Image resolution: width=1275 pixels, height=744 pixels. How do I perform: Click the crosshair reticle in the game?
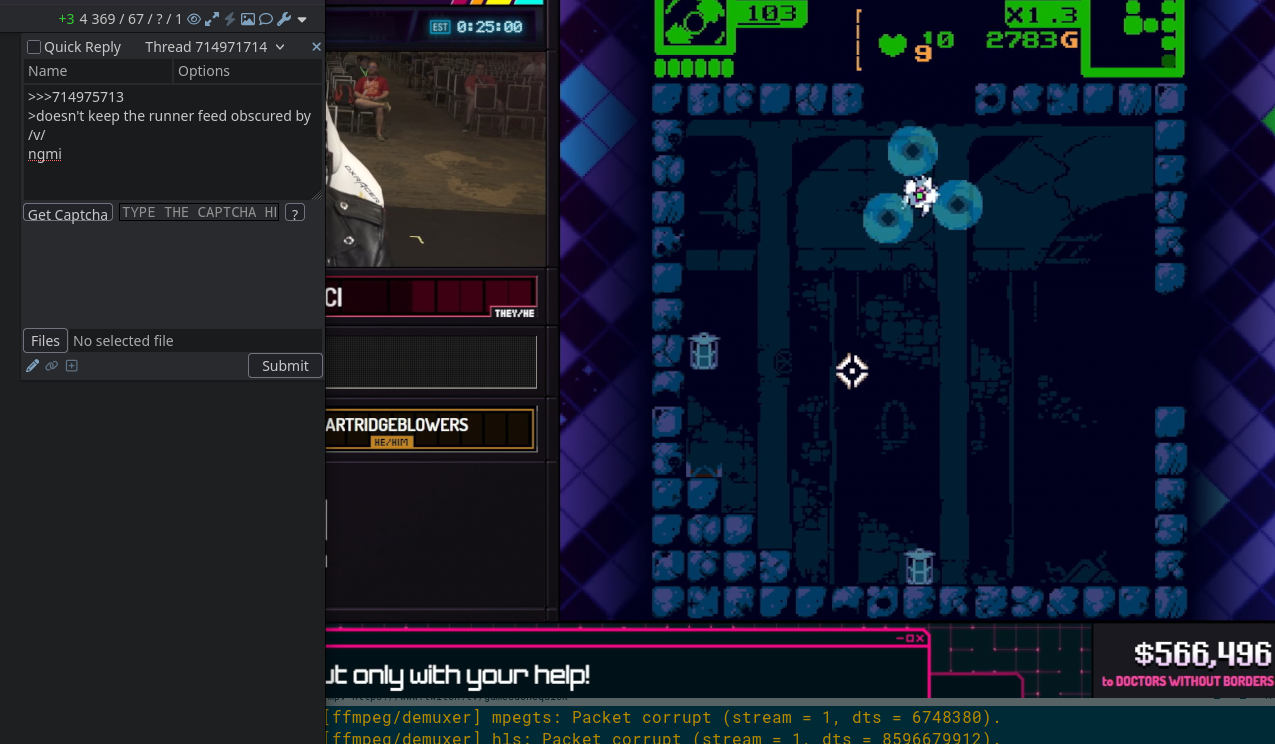[x=852, y=371]
